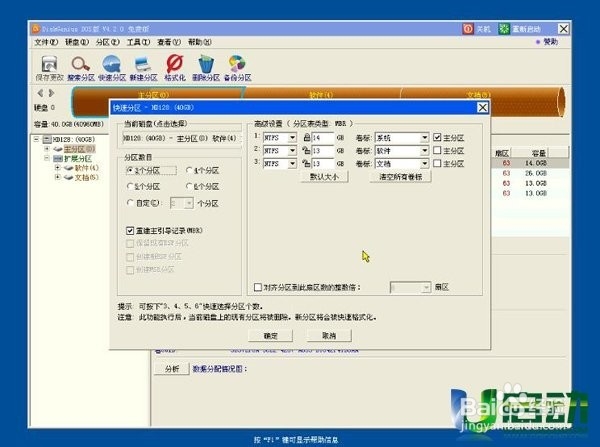
Task: Select the 3 partitions (3个分区) radio button
Action: click(x=130, y=170)
